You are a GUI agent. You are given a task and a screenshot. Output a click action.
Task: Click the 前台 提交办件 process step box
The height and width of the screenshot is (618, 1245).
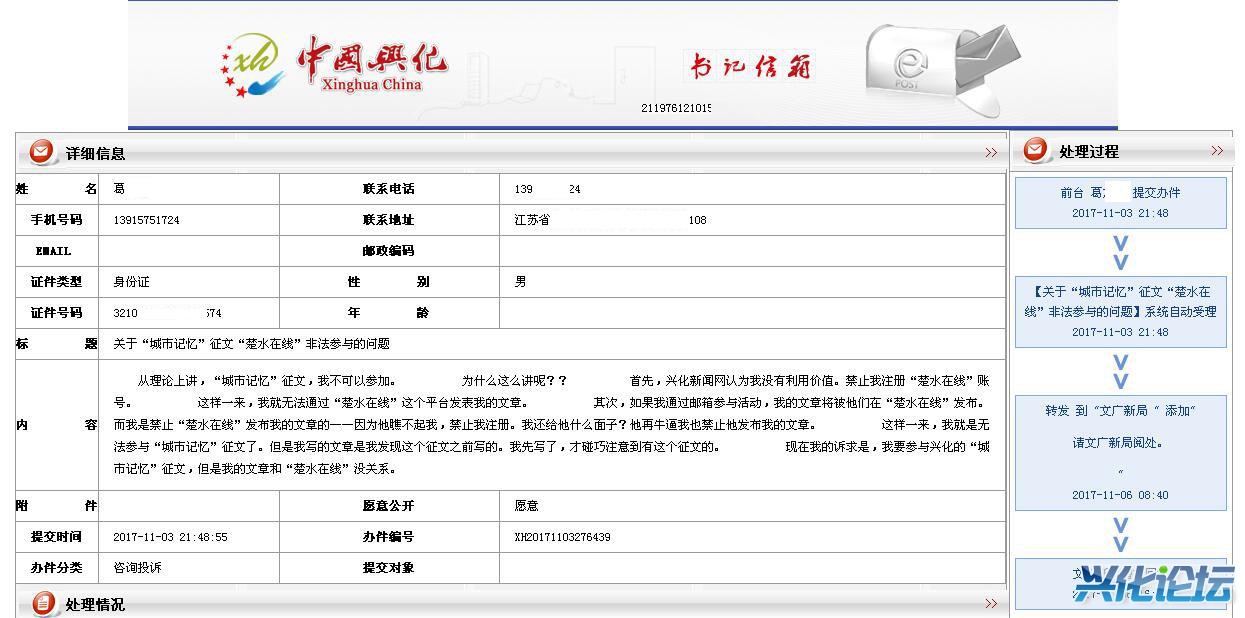[x=1120, y=203]
